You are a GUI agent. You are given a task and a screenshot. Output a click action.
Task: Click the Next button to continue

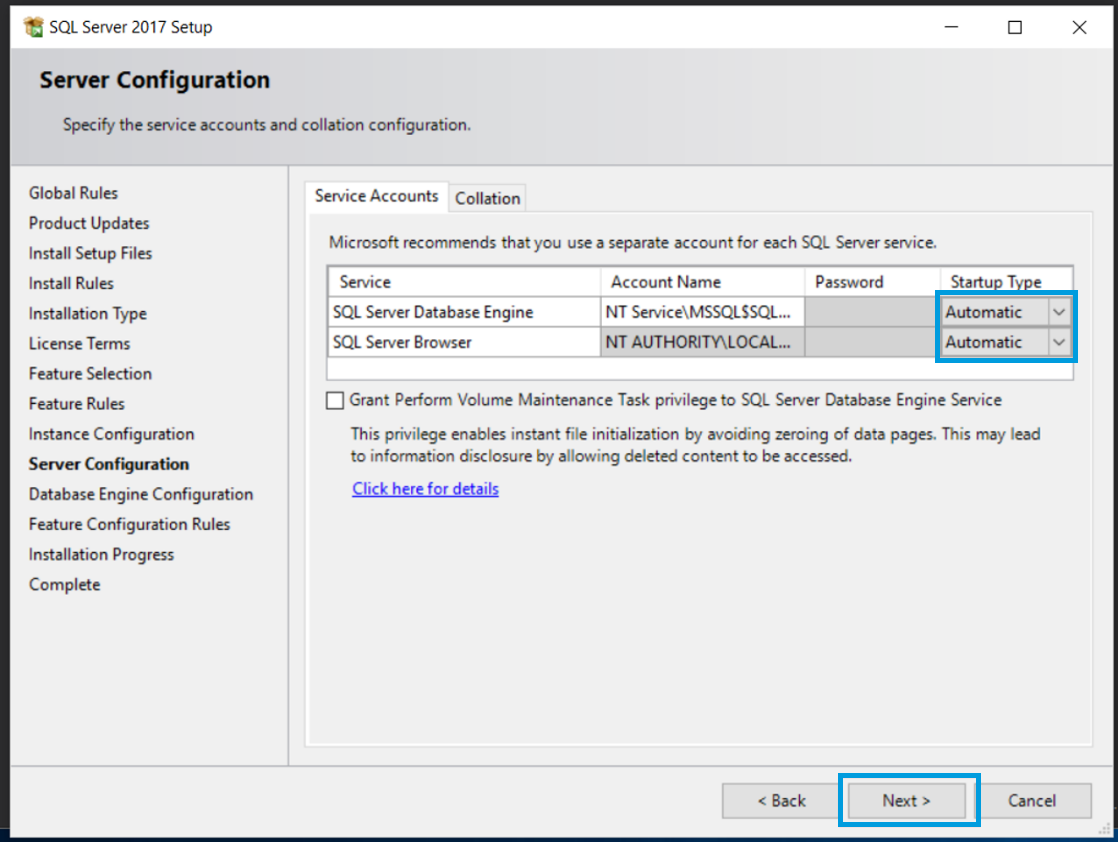click(907, 800)
